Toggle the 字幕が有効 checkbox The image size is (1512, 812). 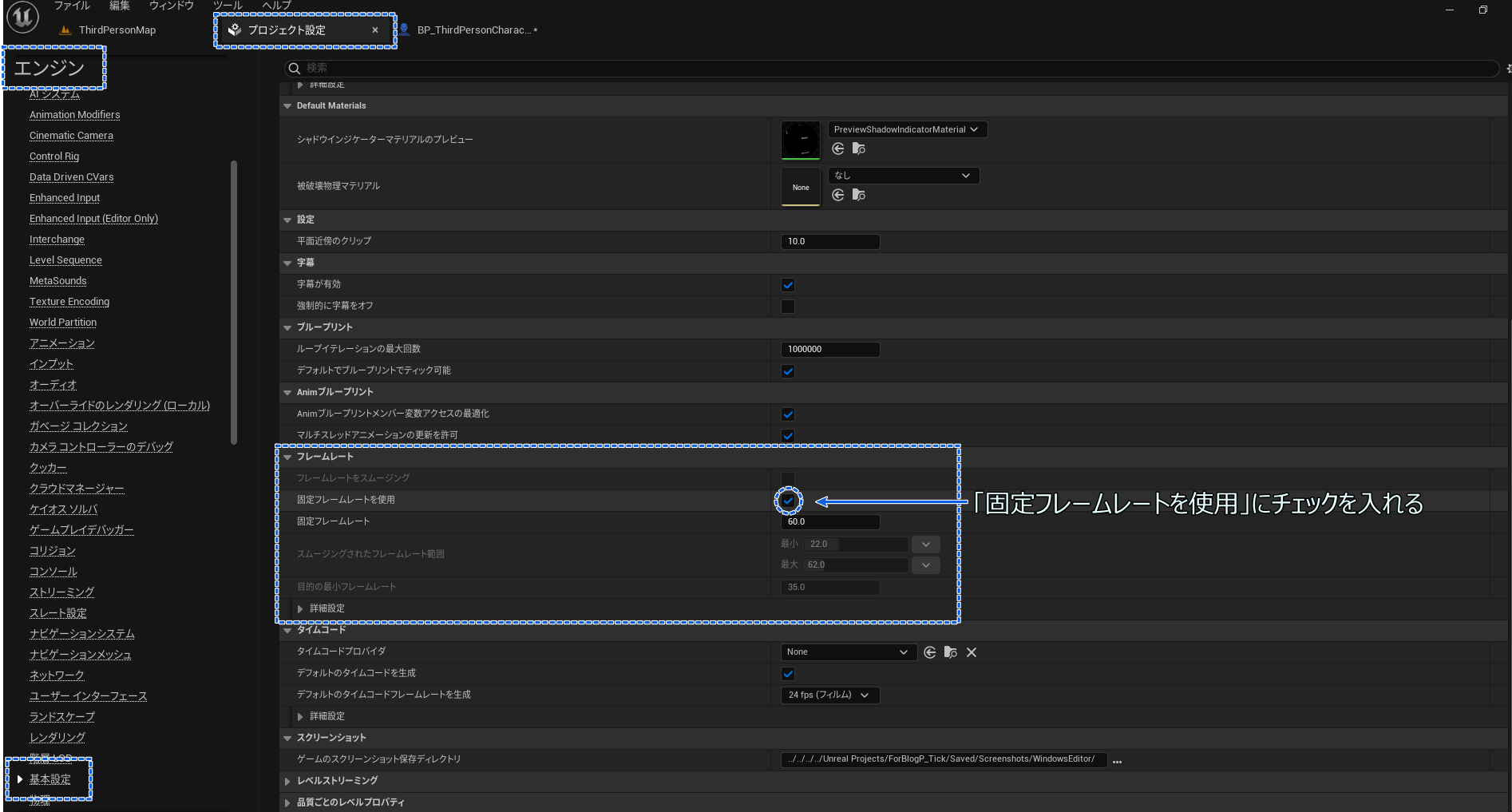(788, 285)
